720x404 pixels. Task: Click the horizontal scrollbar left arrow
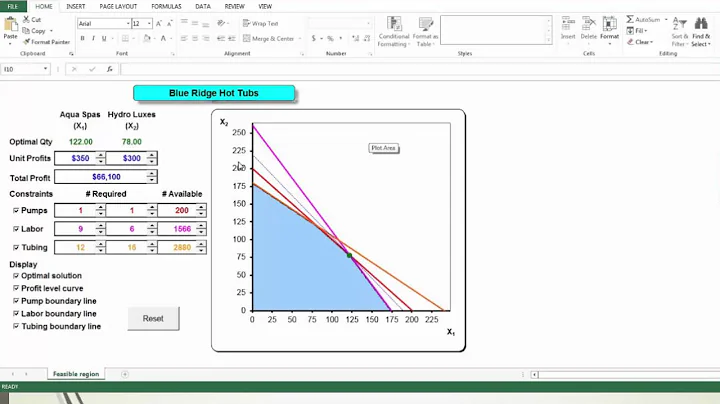pyautogui.click(x=534, y=375)
